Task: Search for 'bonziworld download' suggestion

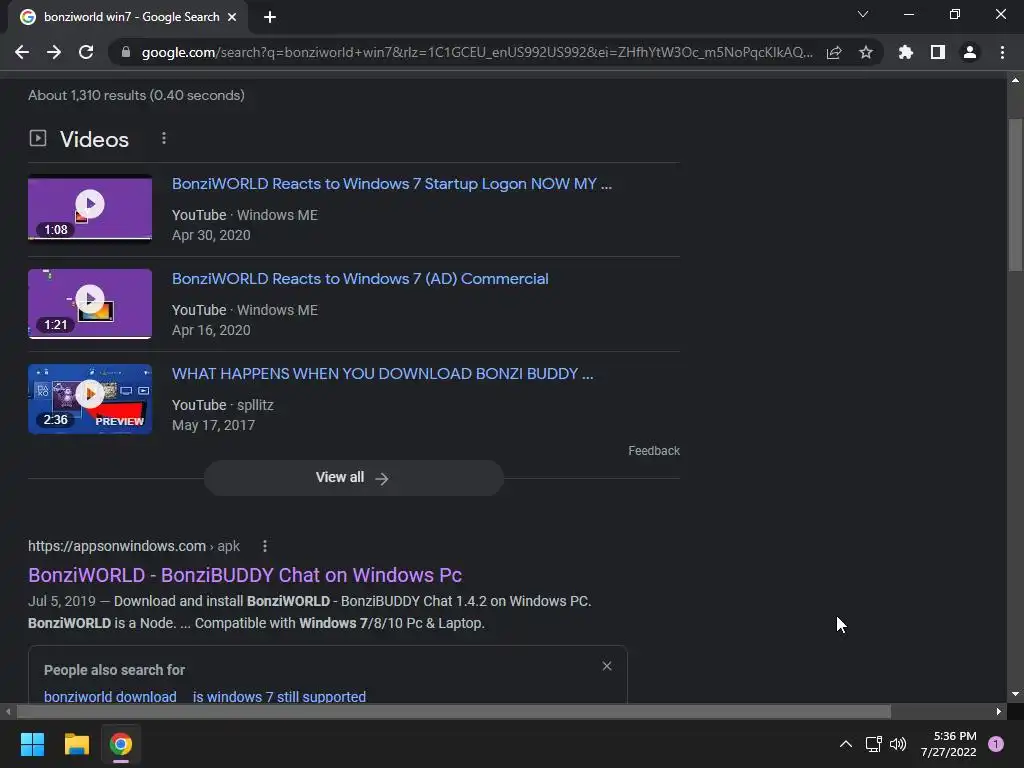Action: 110,697
